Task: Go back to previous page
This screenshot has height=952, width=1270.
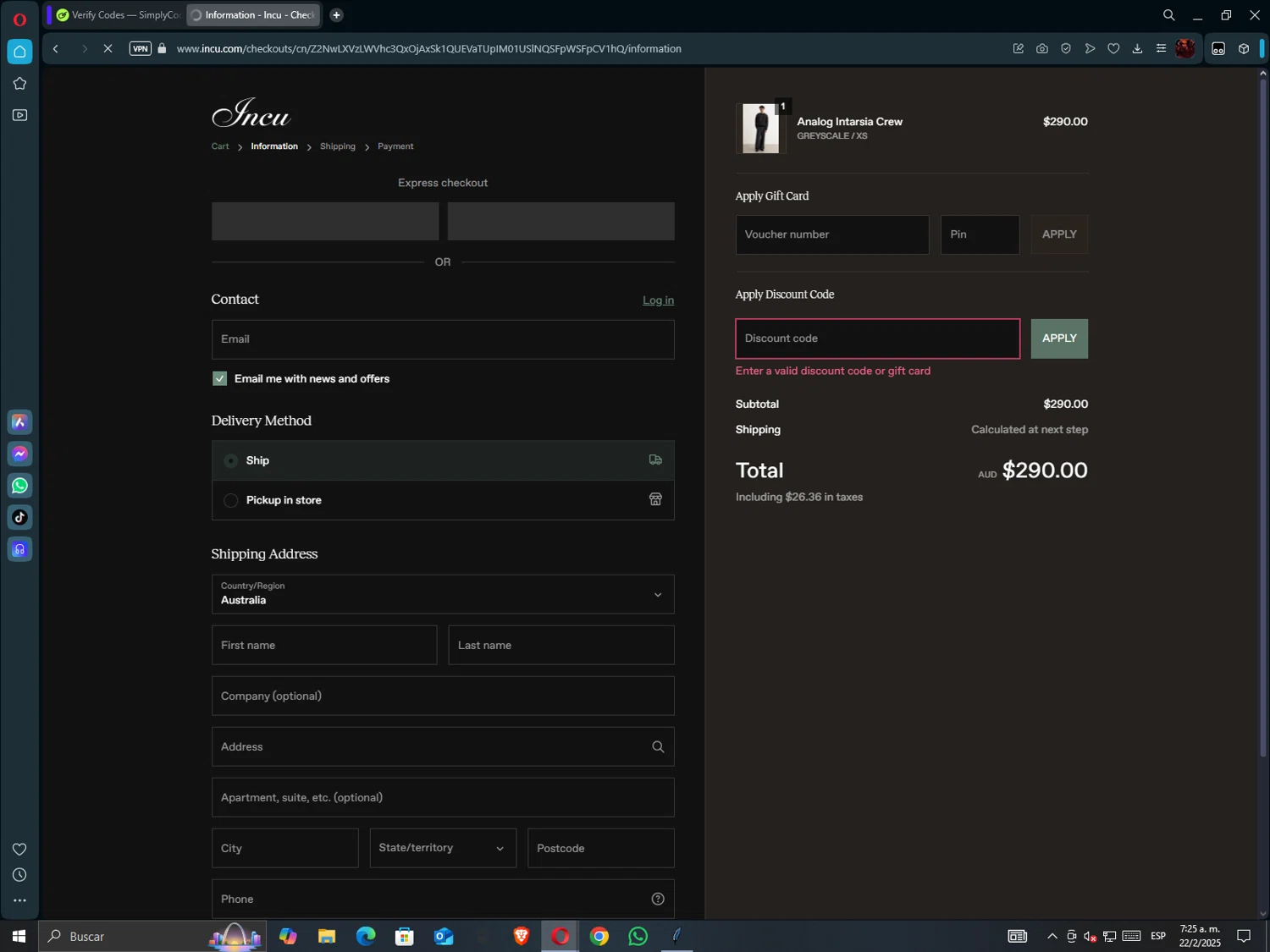Action: 56,49
